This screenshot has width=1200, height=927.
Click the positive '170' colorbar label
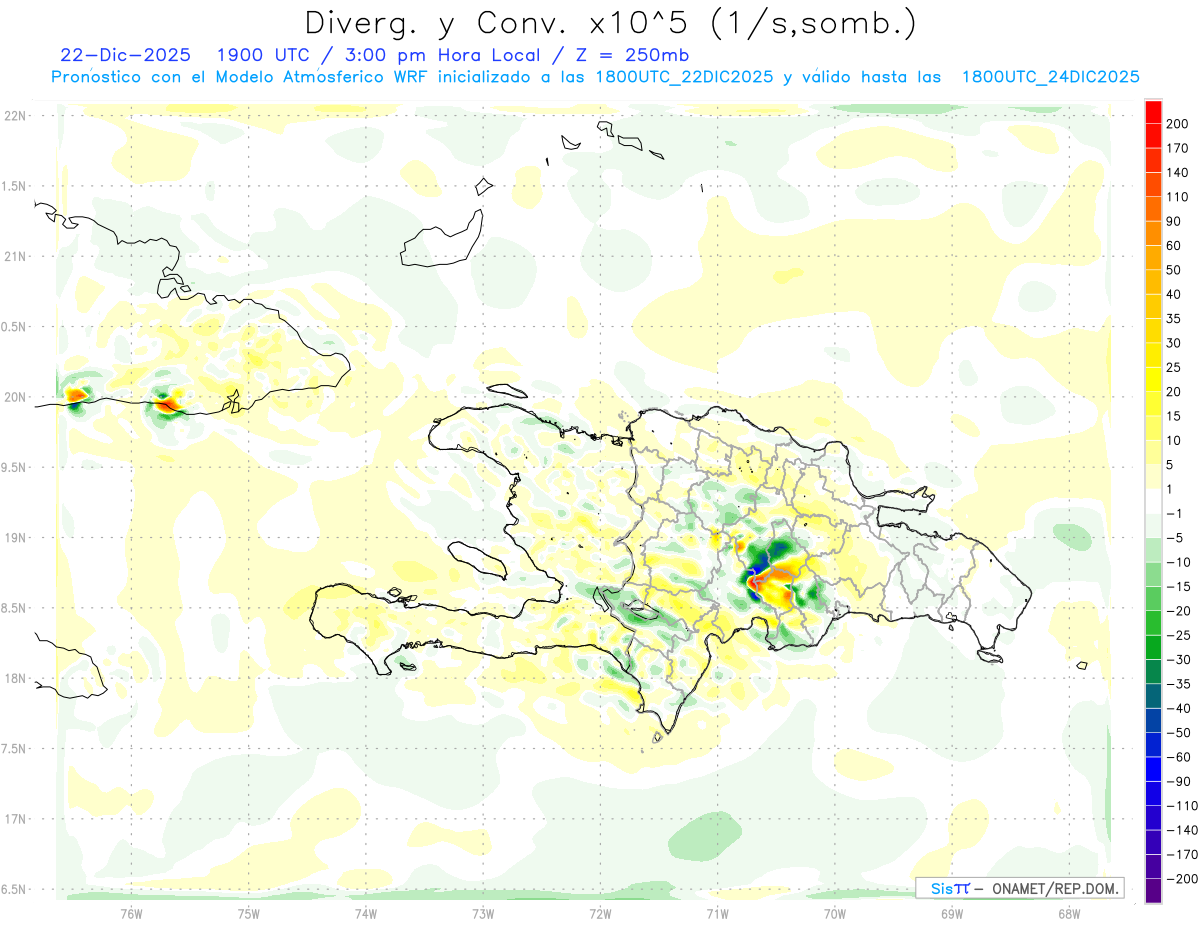click(1177, 148)
